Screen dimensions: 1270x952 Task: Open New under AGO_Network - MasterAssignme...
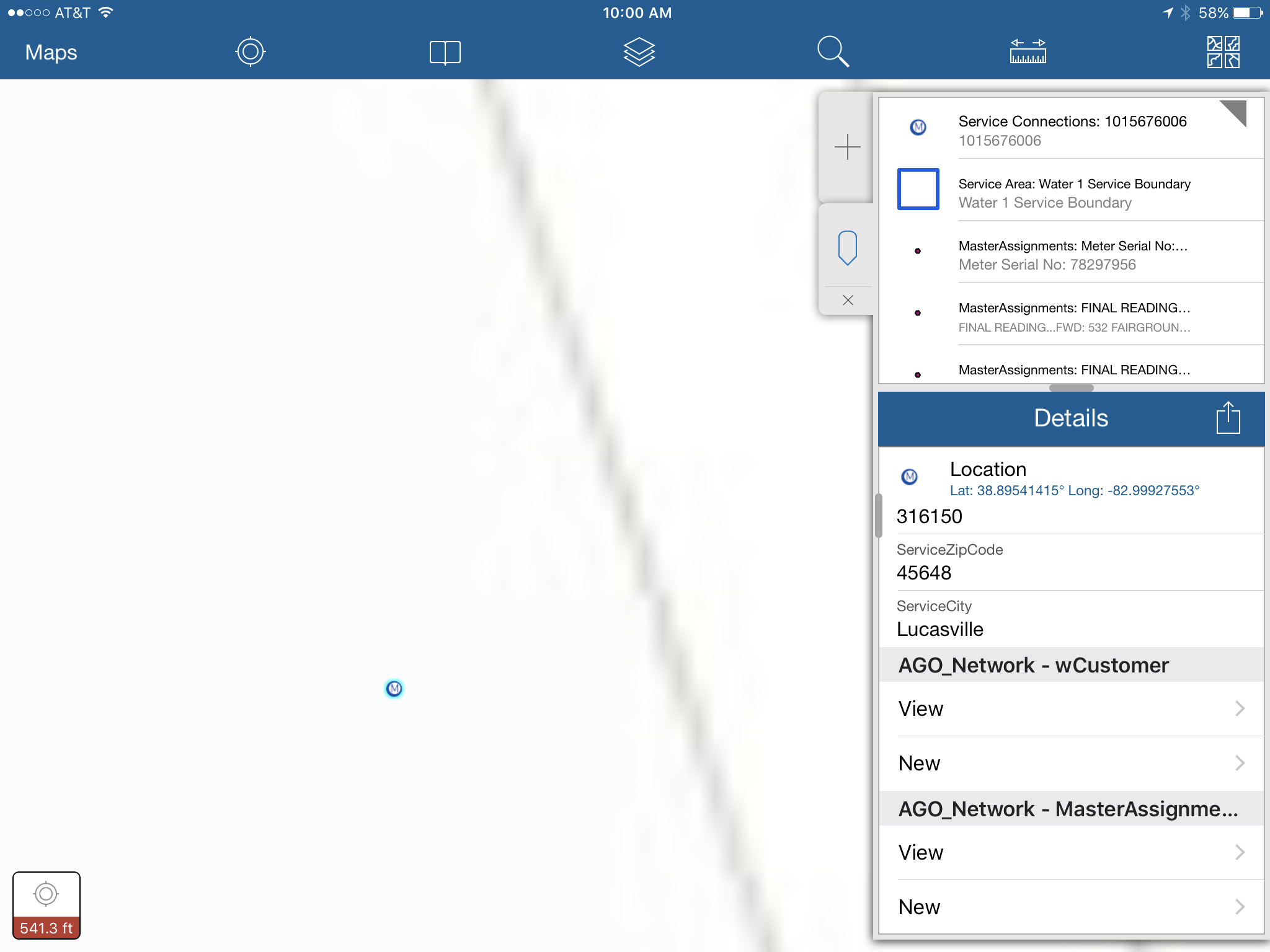pos(1072,907)
